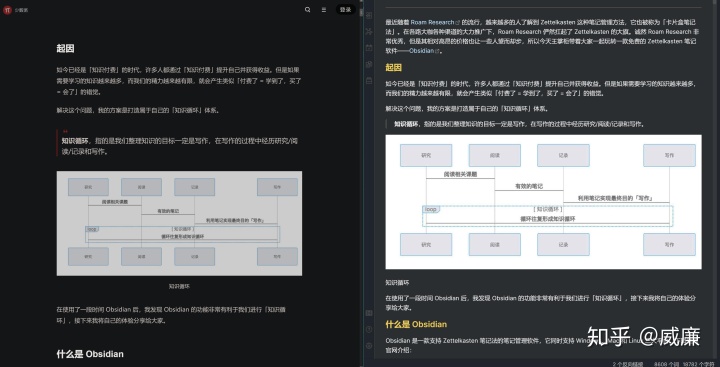Click the 知识循环 caption under web diagram
This screenshot has height=367, width=720.
pyautogui.click(x=179, y=286)
